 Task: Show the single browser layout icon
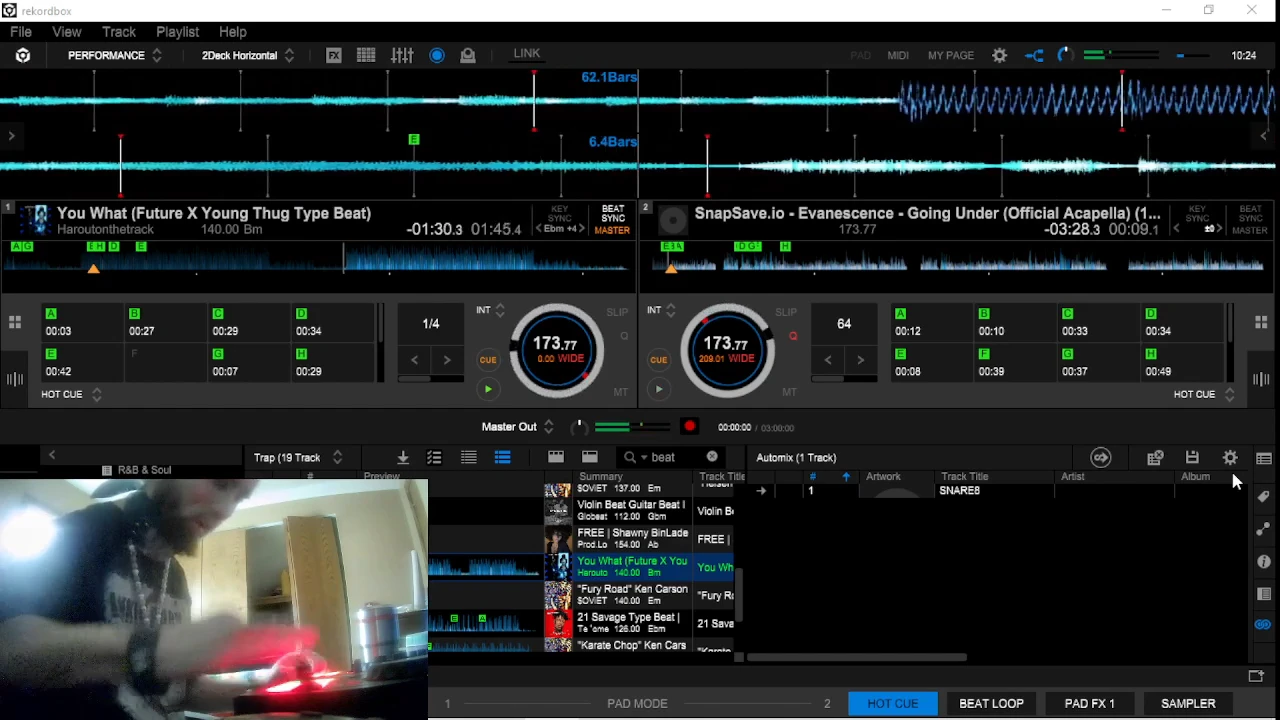[590, 457]
